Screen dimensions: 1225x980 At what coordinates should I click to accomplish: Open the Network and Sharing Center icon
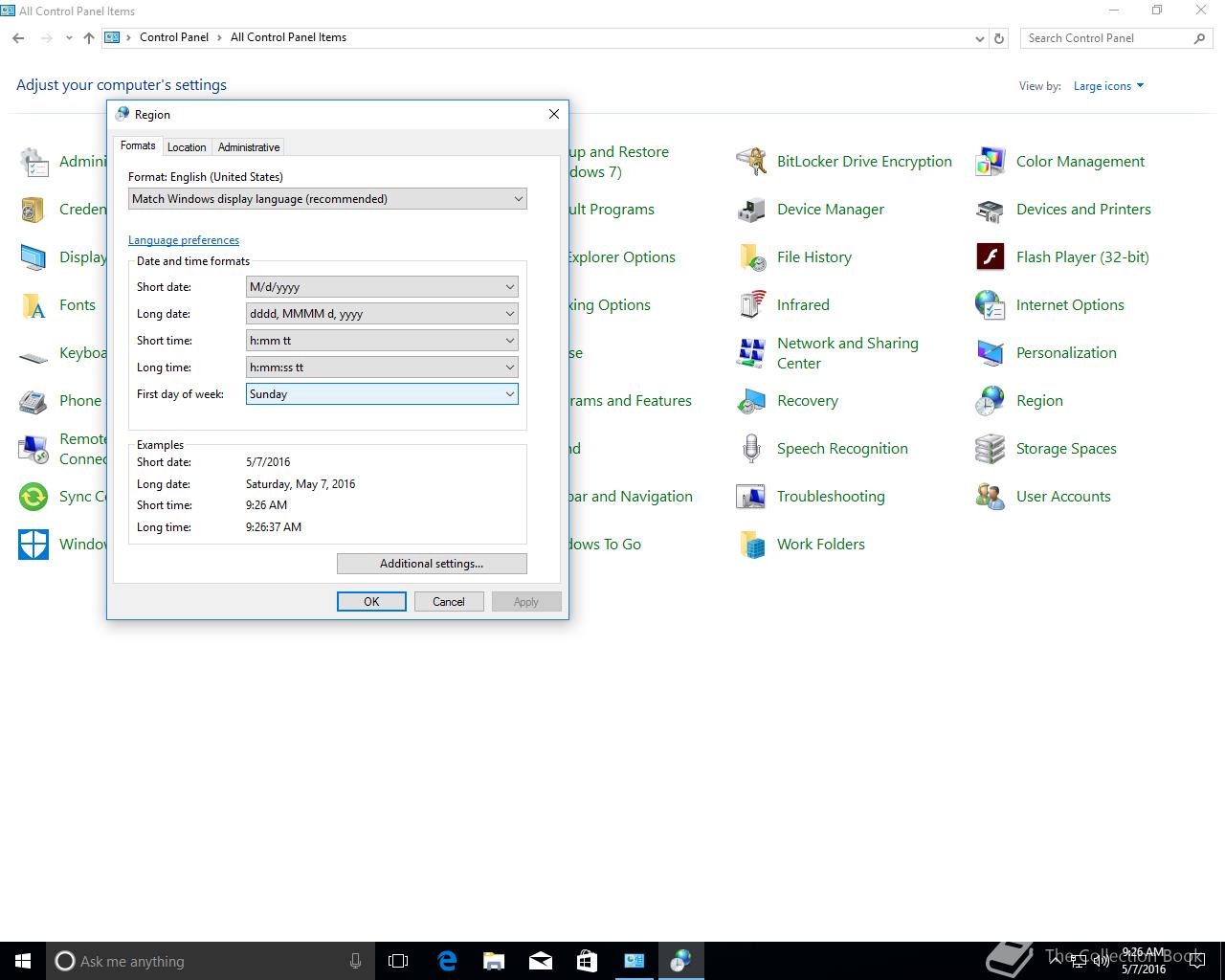(751, 353)
